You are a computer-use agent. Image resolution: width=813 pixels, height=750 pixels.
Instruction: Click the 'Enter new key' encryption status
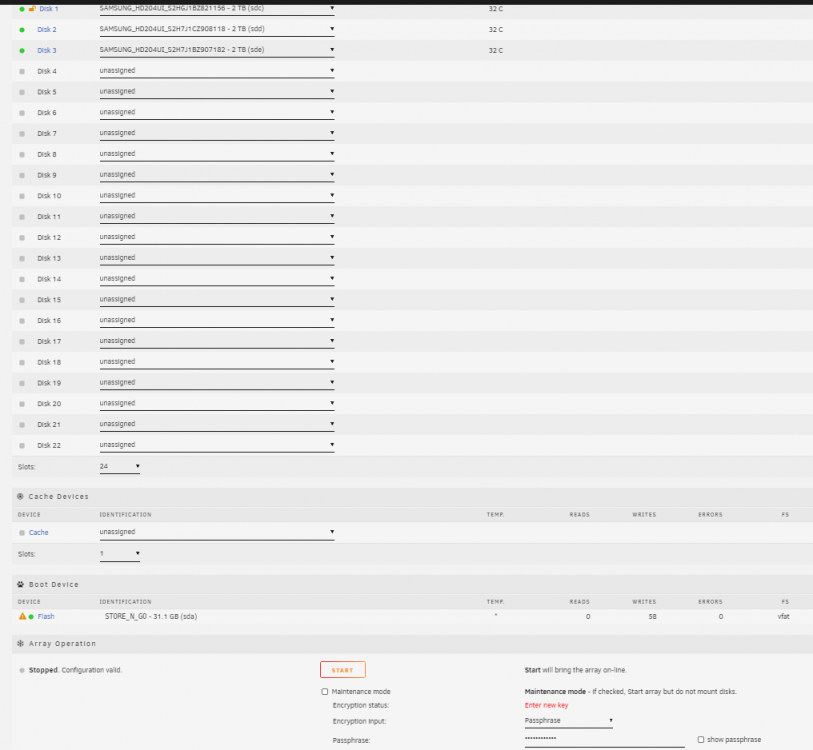(546, 705)
